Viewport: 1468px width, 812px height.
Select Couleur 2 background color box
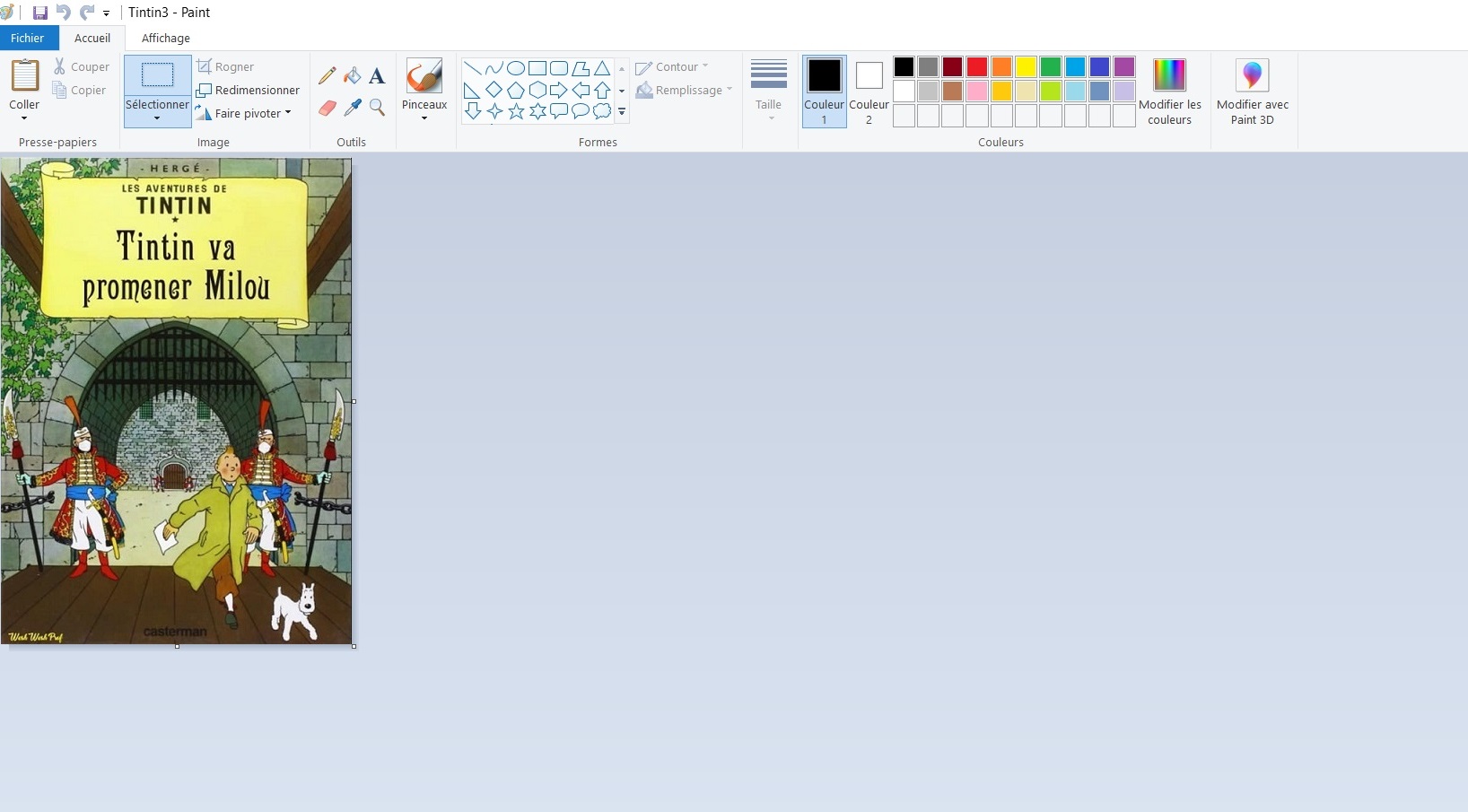pos(869,92)
